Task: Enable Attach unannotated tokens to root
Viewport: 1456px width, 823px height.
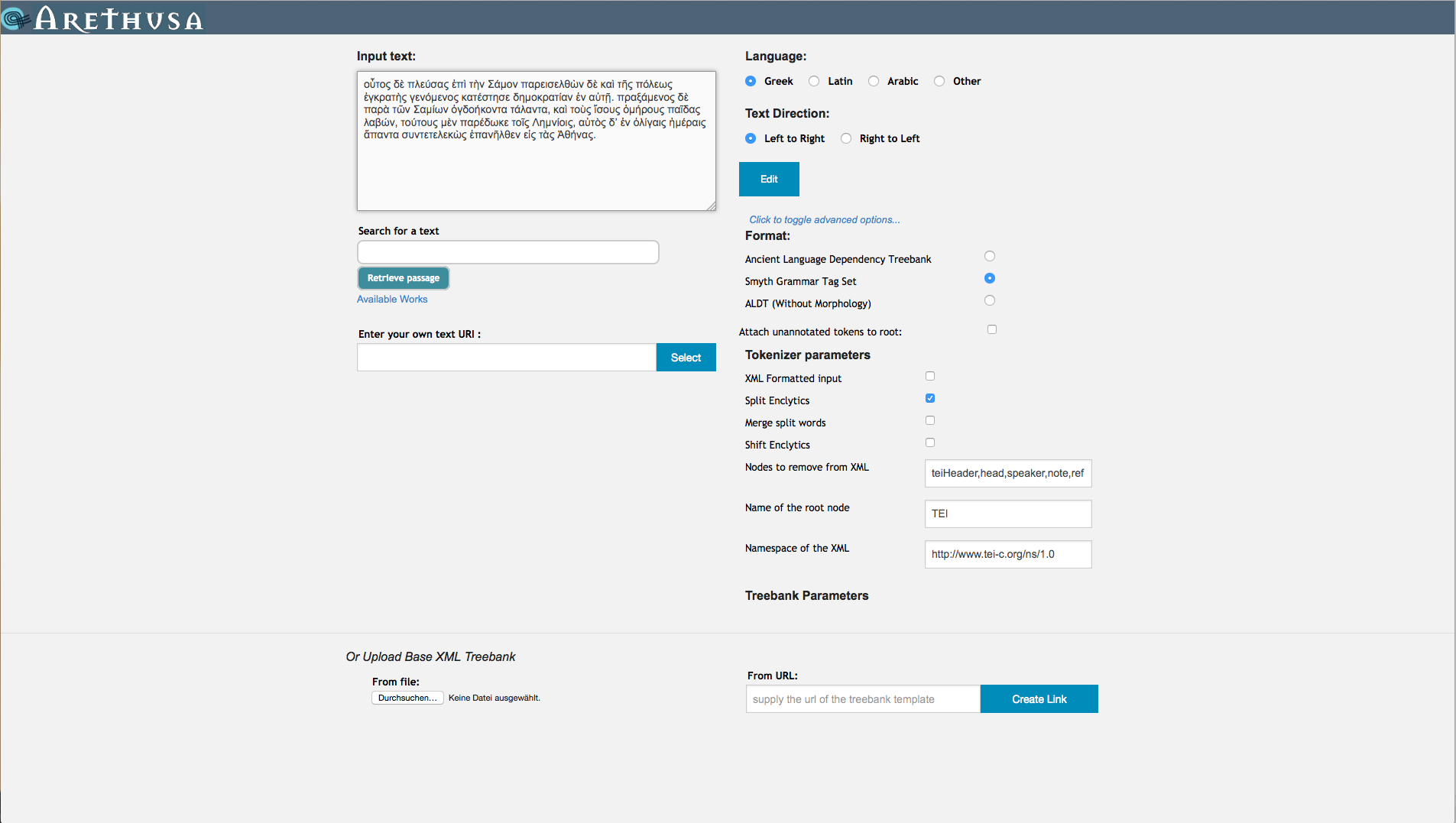Action: pyautogui.click(x=992, y=329)
